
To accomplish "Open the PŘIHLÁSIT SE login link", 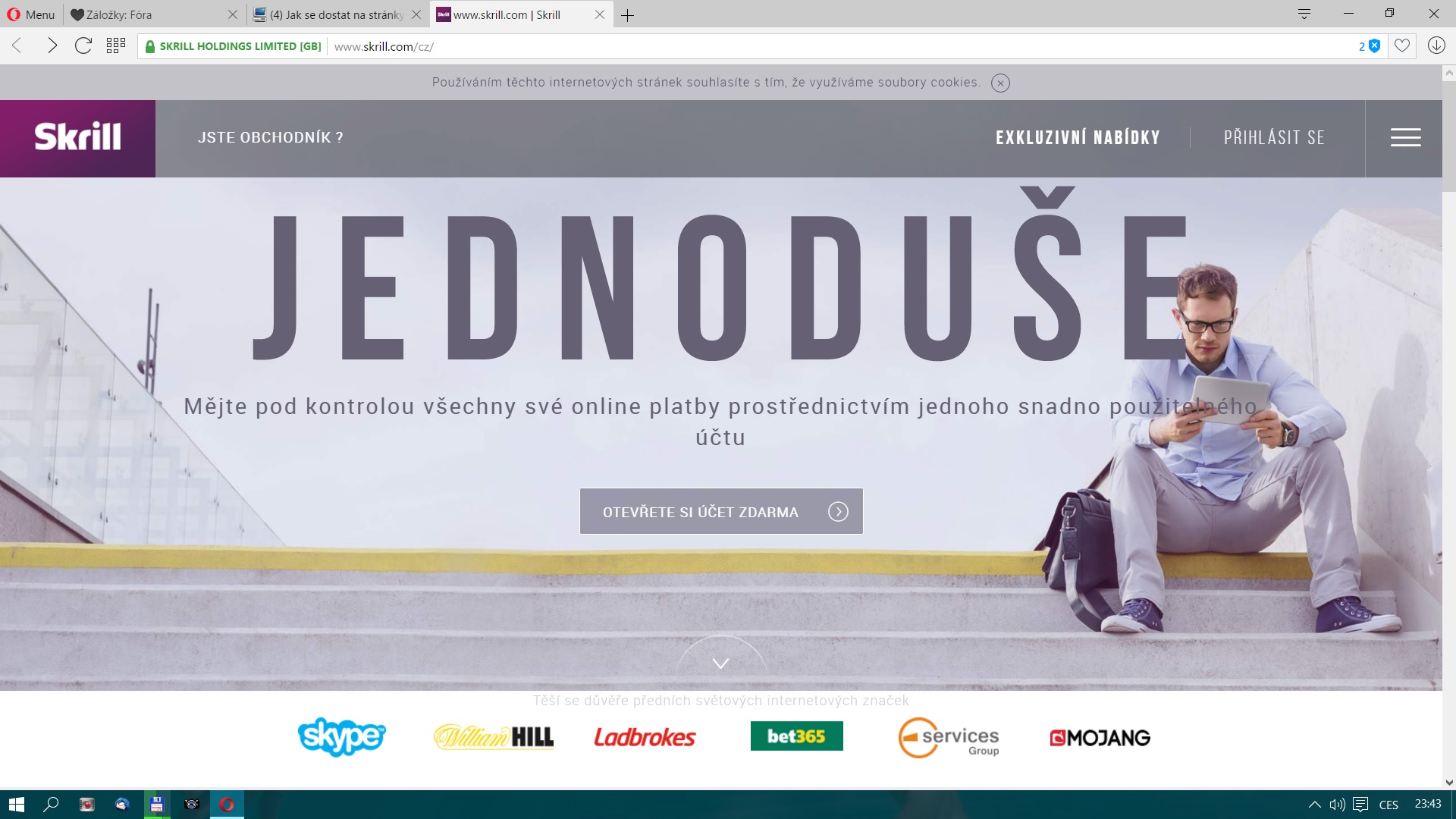I will 1274,138.
